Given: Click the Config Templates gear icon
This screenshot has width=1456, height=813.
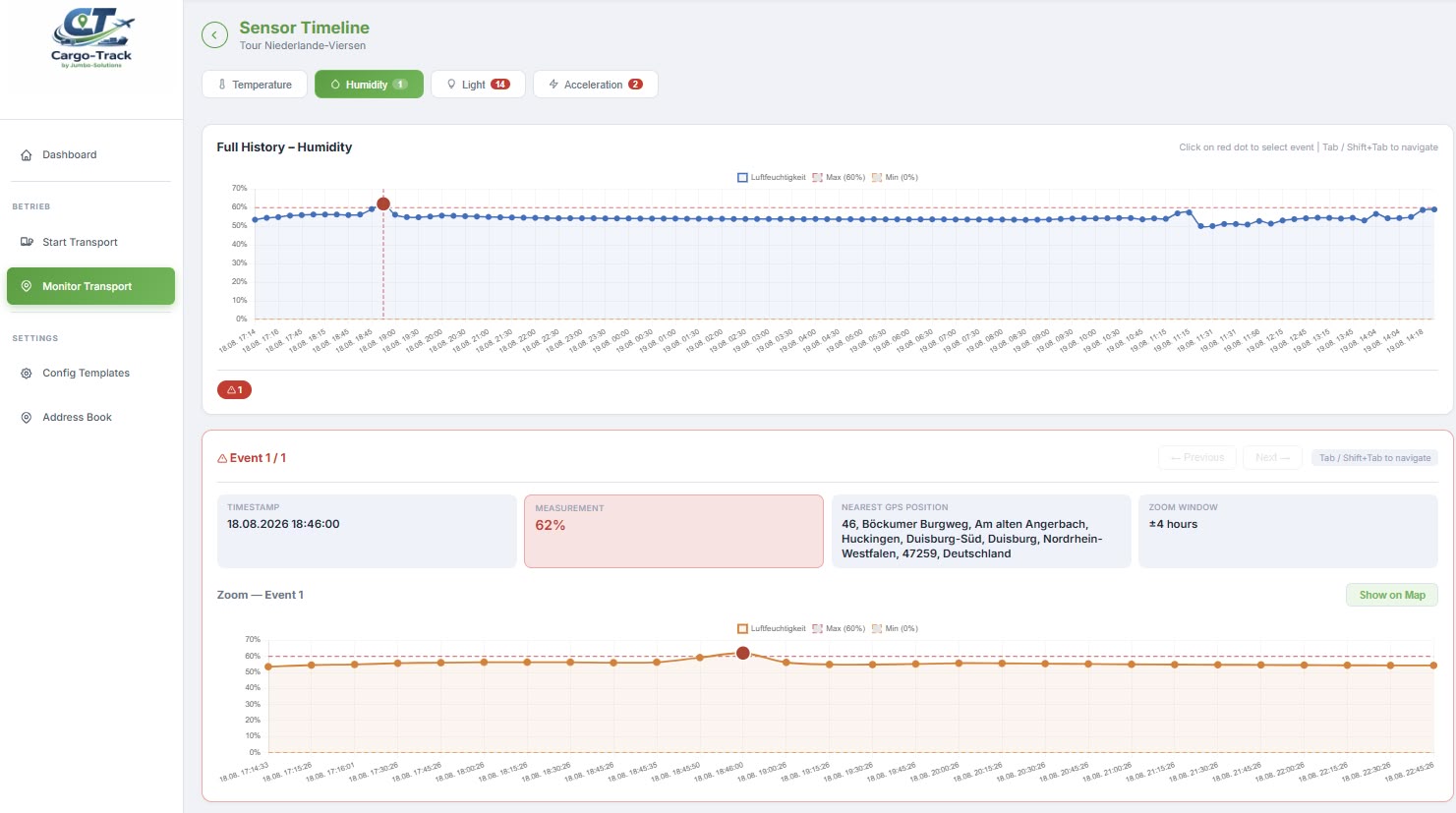Looking at the screenshot, I should click(x=27, y=374).
